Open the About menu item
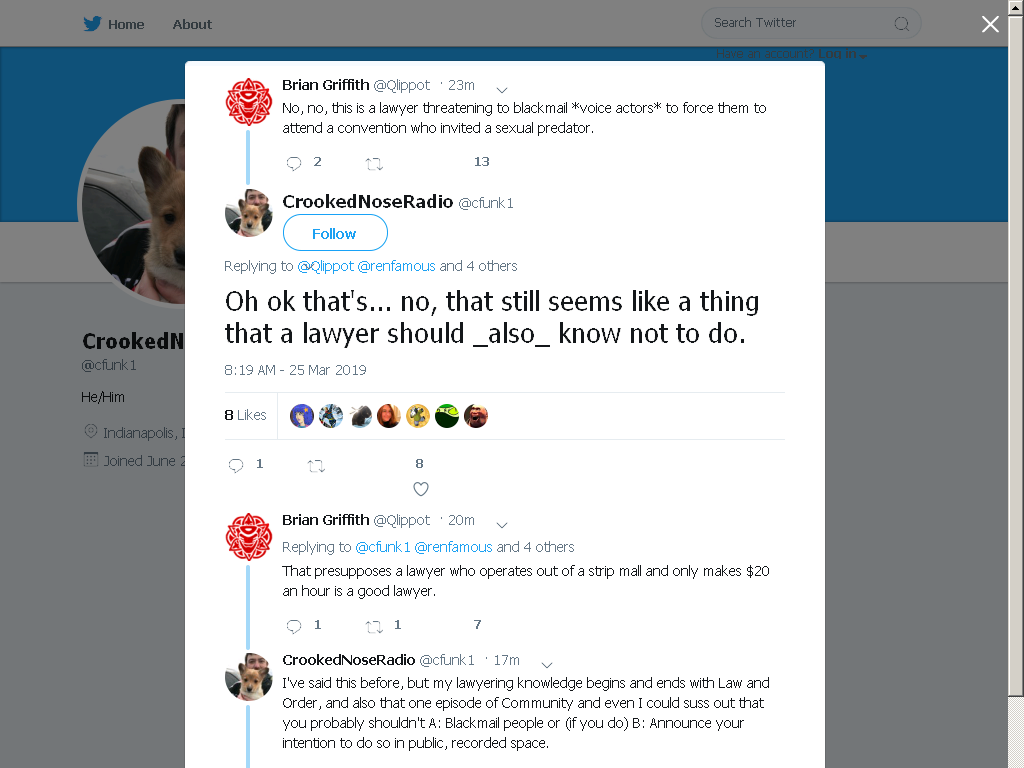 point(192,24)
